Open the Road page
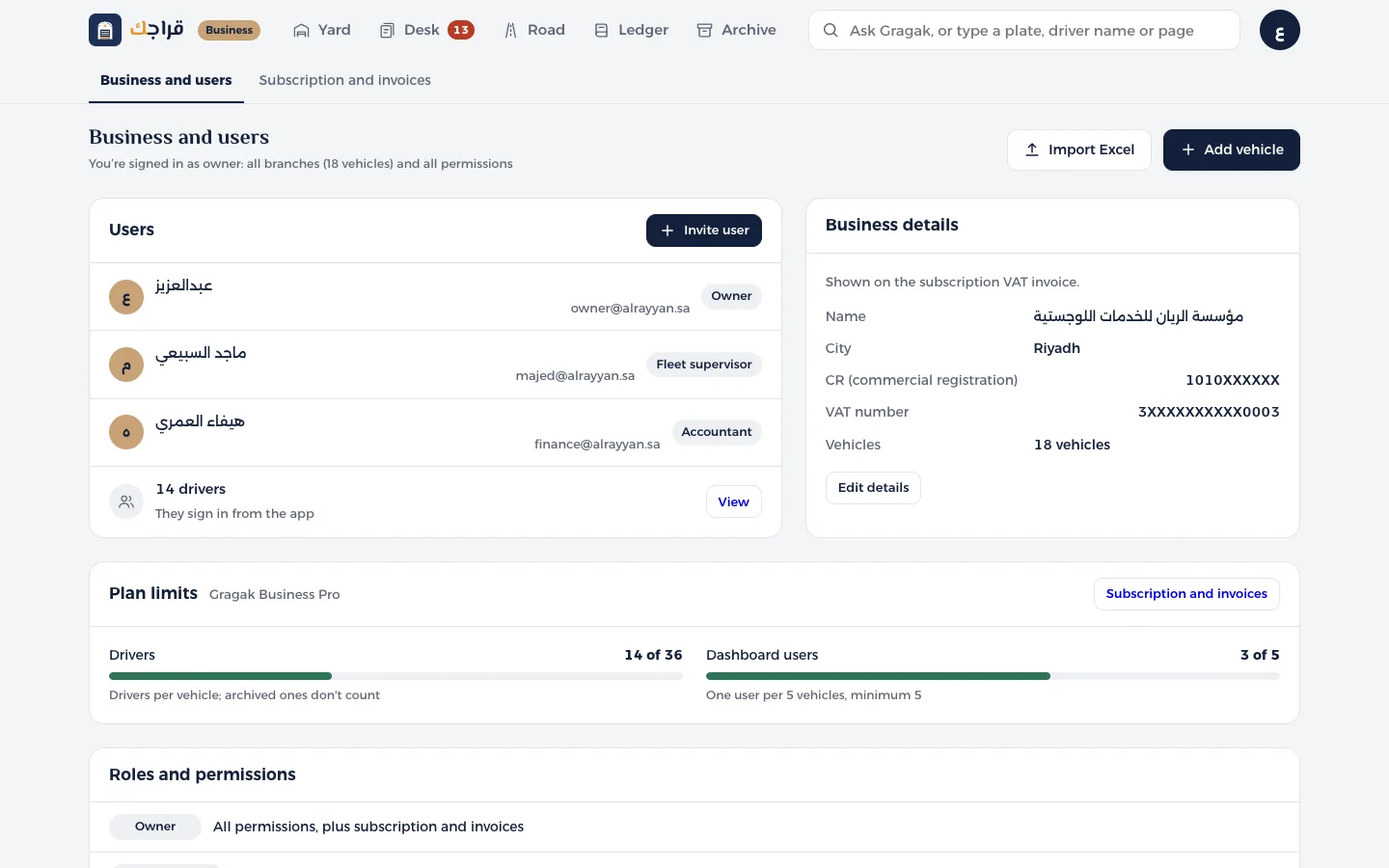 (534, 30)
